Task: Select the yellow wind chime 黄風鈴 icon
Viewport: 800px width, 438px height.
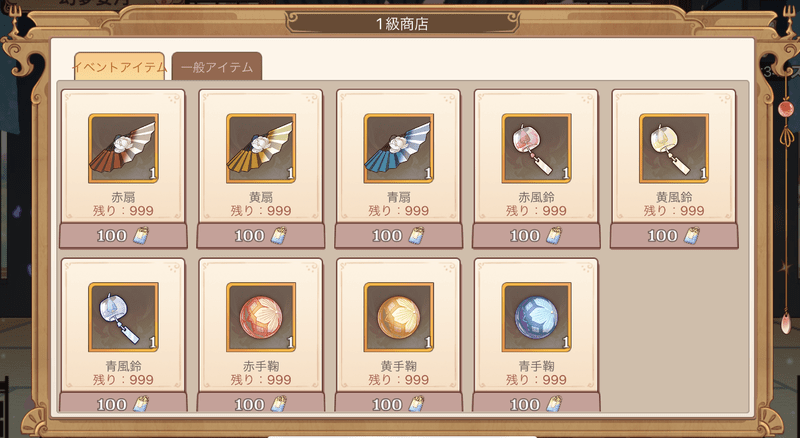Action: pos(674,149)
